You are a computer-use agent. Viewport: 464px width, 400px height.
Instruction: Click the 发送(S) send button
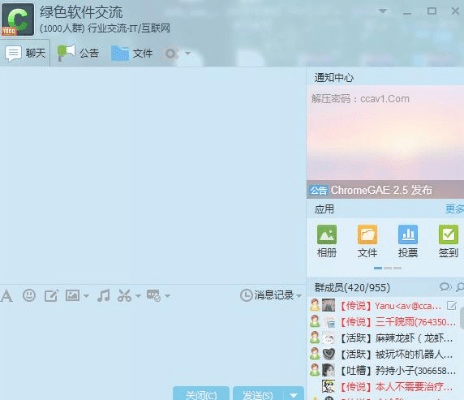pyautogui.click(x=258, y=394)
